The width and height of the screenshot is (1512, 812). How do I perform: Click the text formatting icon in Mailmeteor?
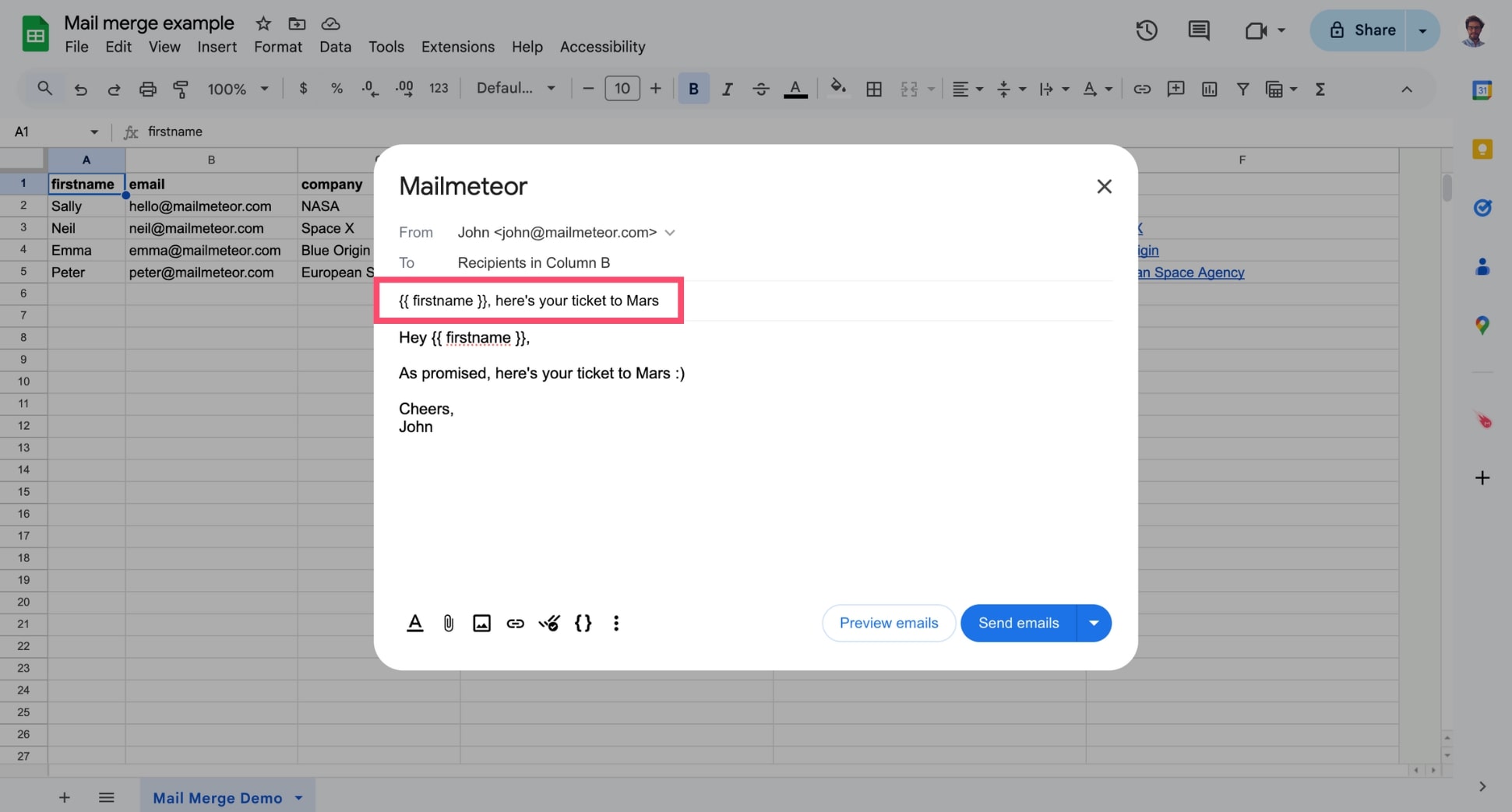(415, 623)
